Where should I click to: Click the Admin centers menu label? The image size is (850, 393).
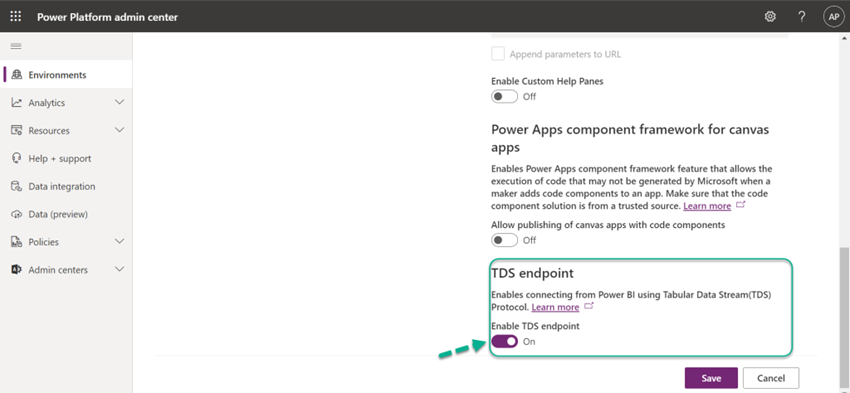click(x=58, y=270)
